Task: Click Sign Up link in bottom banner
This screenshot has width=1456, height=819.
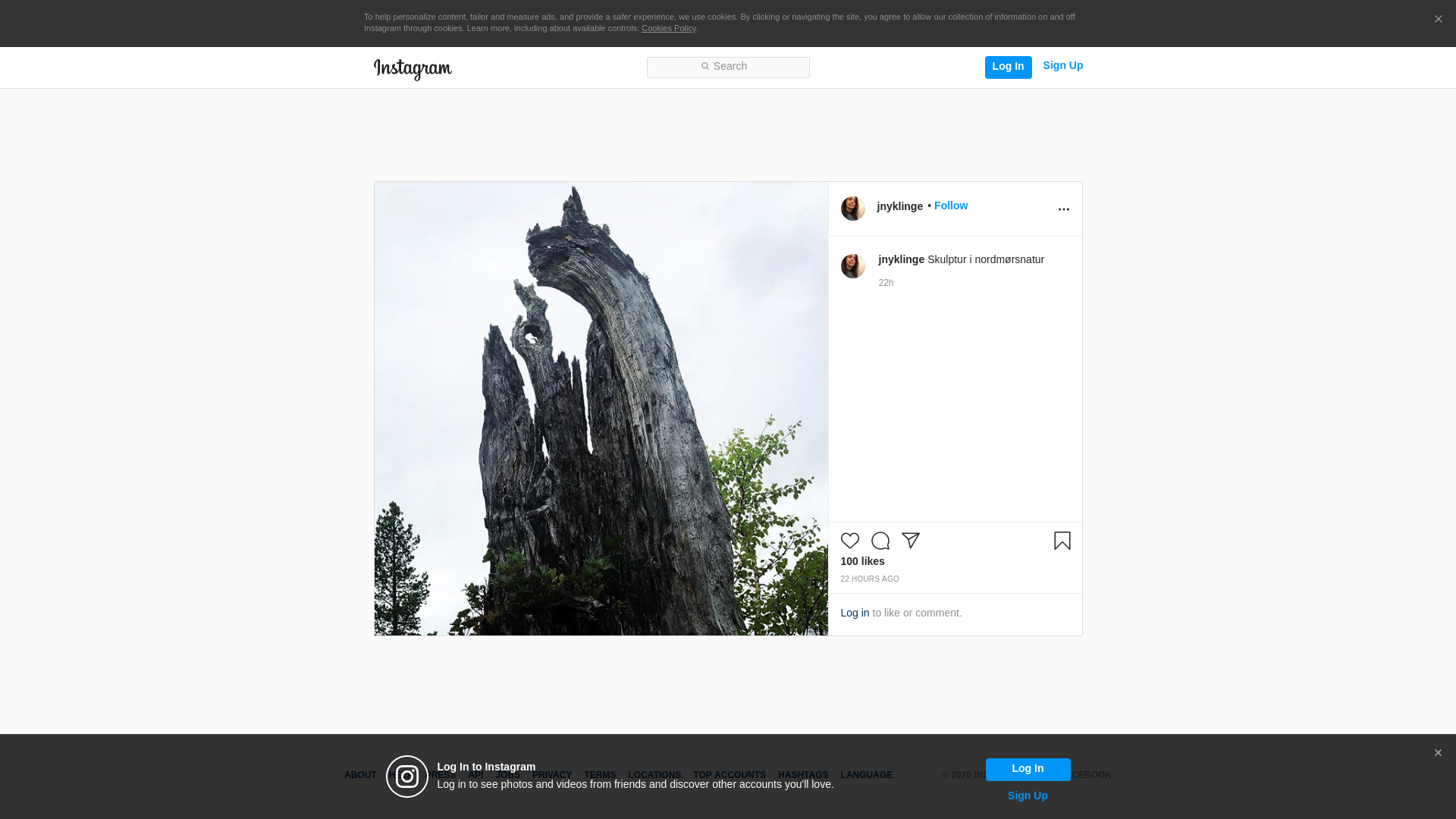Action: [1028, 795]
